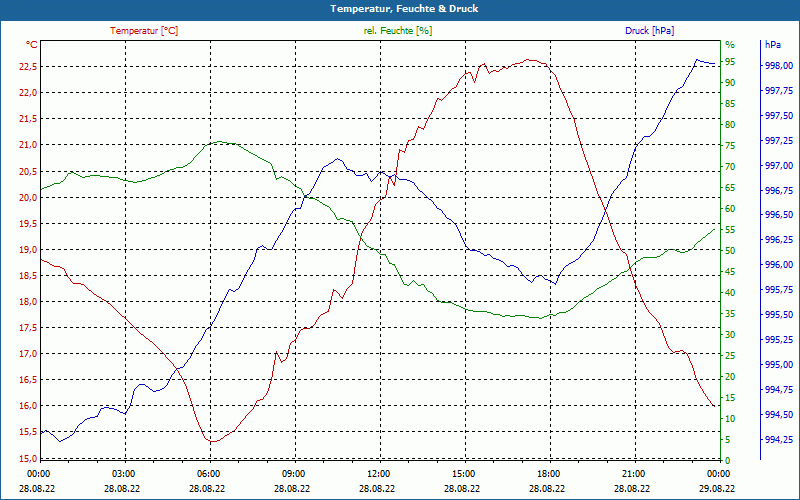The image size is (800, 500).
Task: Click the "18,0" temperature axis value
Action: pyautogui.click(x=28, y=302)
